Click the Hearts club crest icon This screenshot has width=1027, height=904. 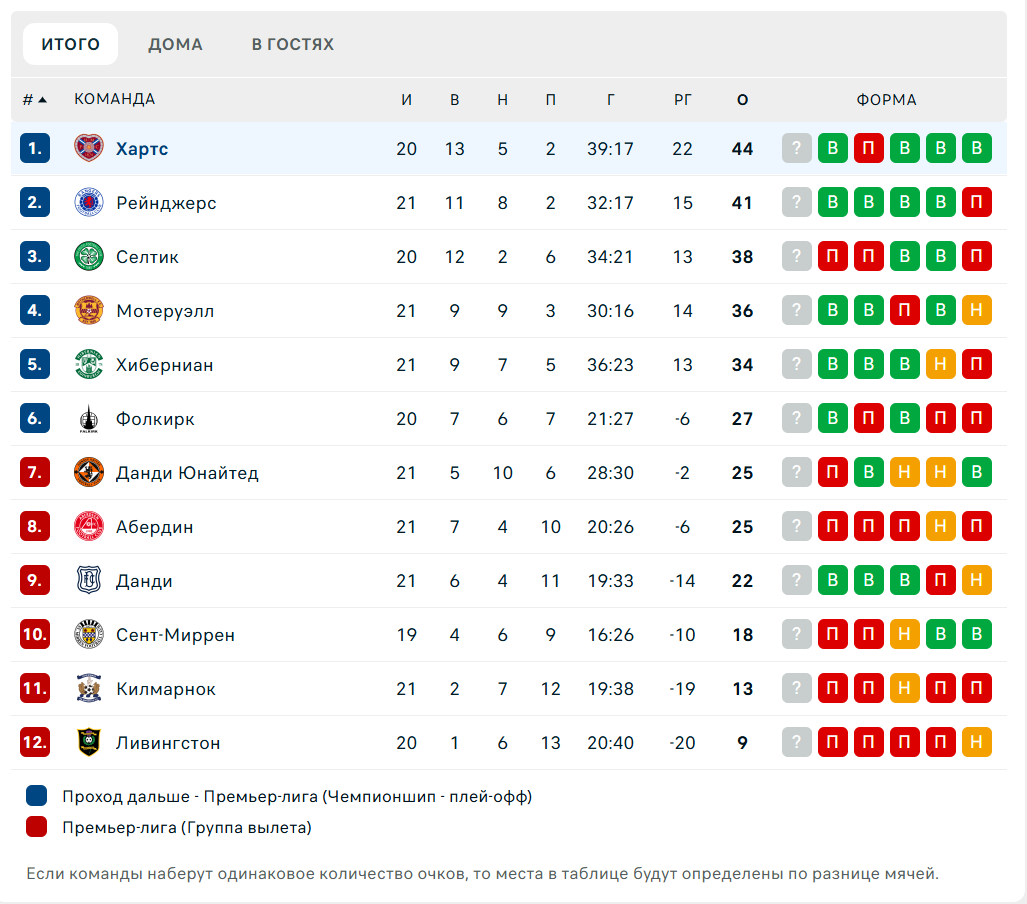[89, 149]
